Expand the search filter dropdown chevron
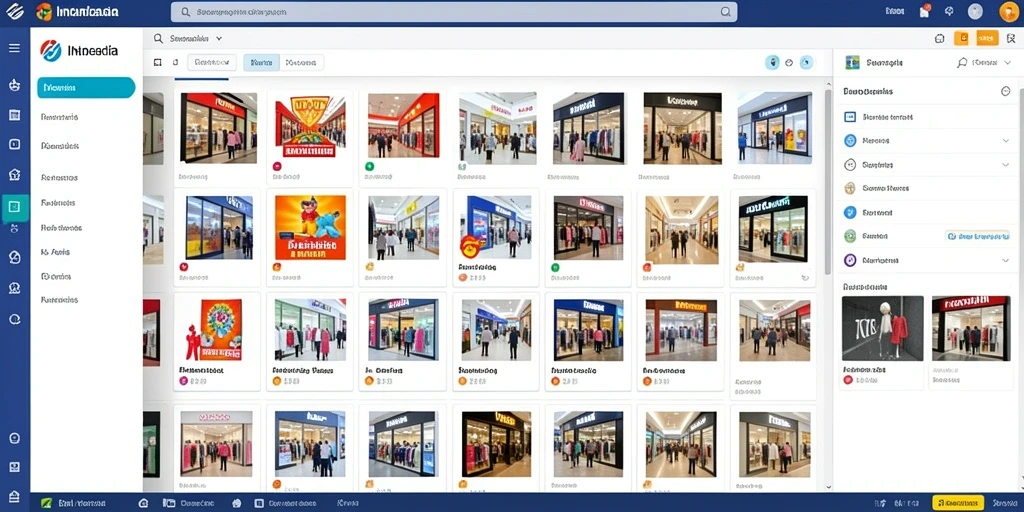This screenshot has height=512, width=1024. [x=219, y=39]
